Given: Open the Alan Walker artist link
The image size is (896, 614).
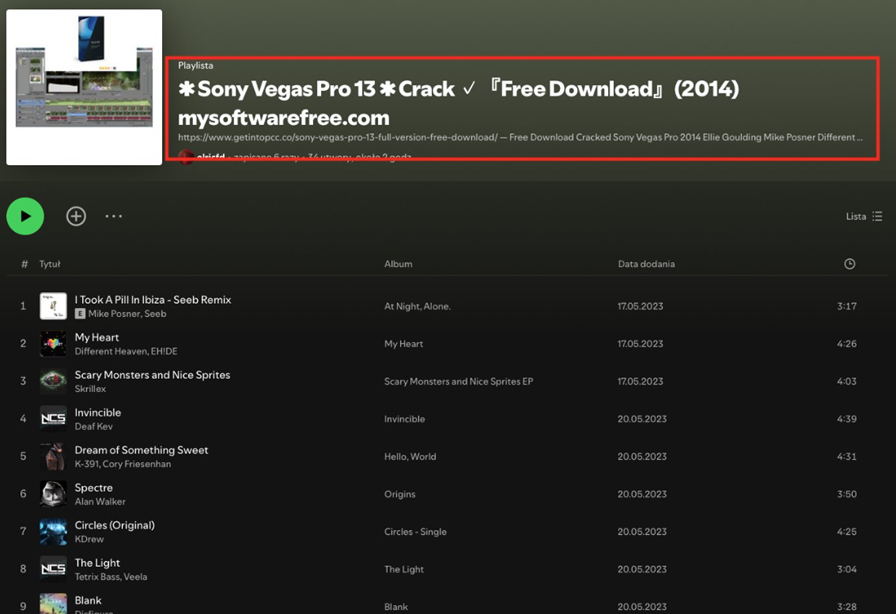Looking at the screenshot, I should [x=100, y=502].
